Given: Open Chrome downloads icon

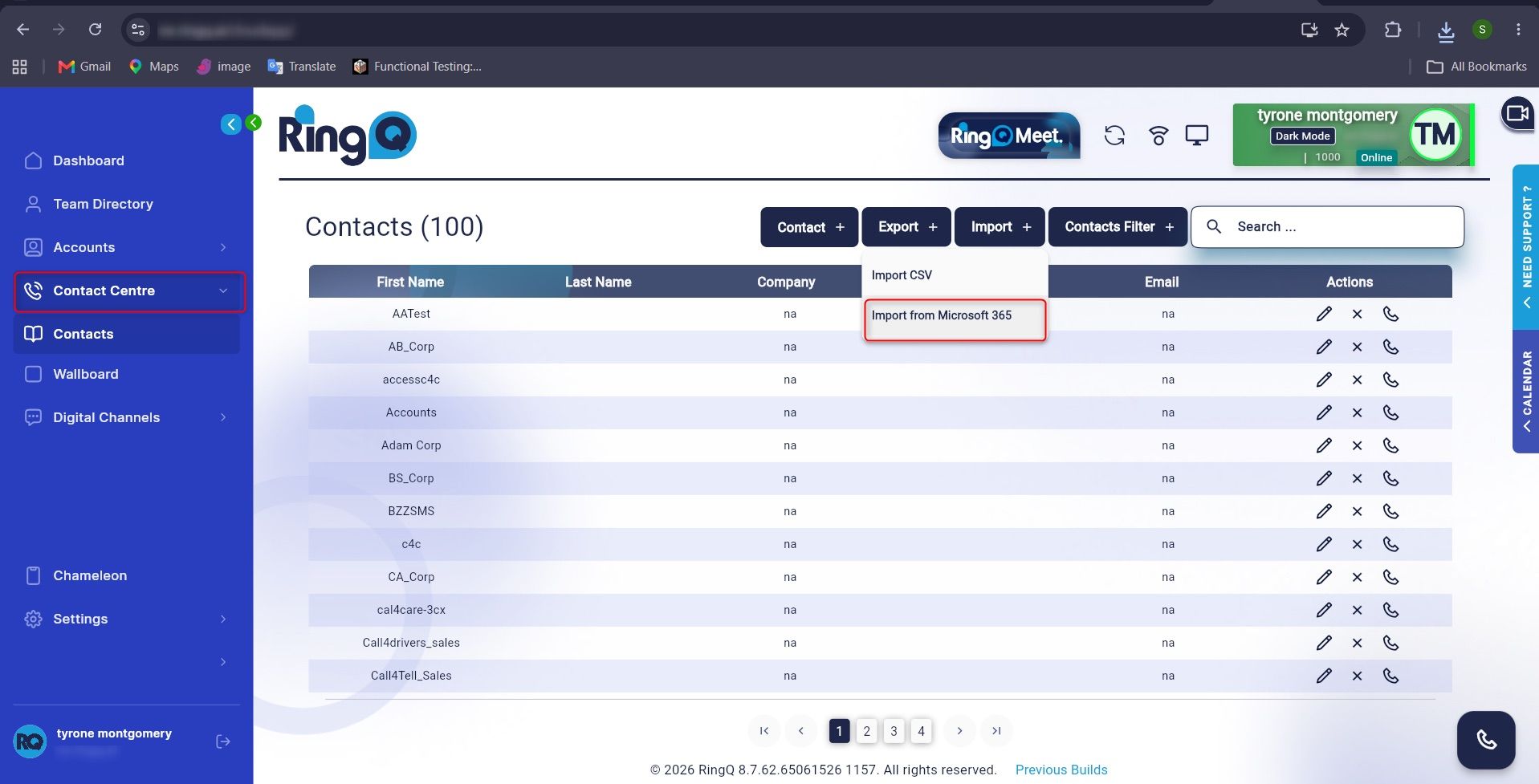Looking at the screenshot, I should [1446, 30].
